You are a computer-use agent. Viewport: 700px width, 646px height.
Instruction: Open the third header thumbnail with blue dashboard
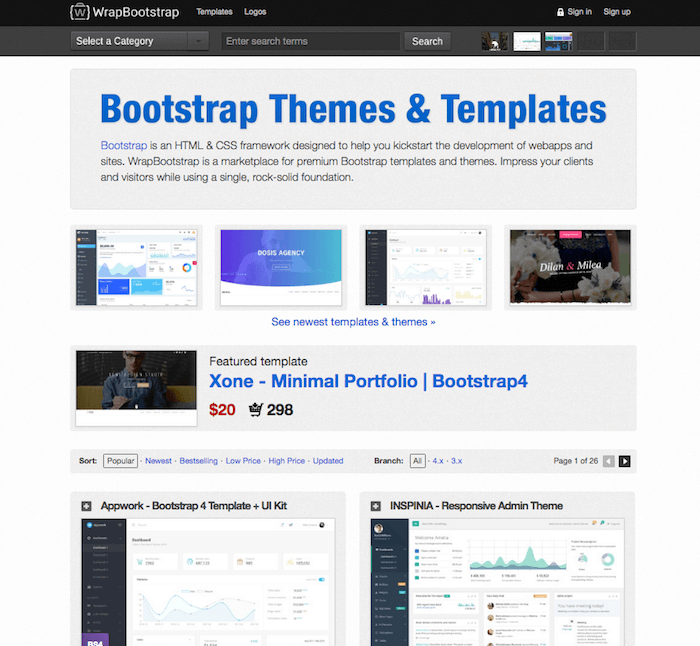pos(558,41)
